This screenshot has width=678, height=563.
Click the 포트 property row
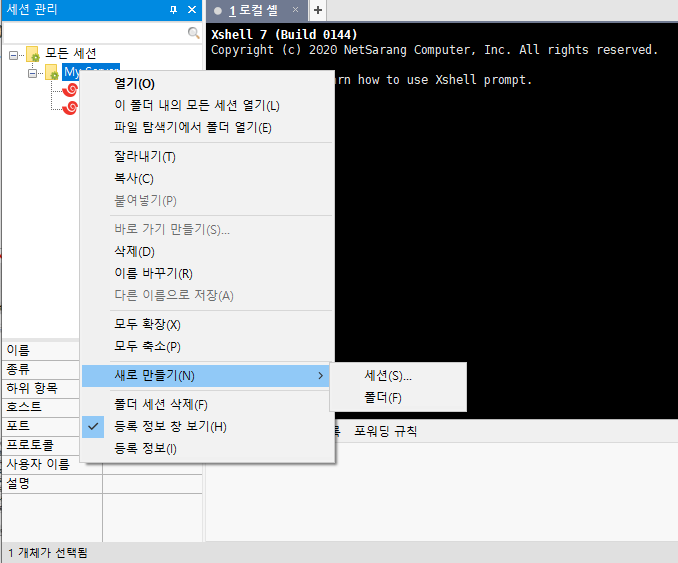coord(41,426)
